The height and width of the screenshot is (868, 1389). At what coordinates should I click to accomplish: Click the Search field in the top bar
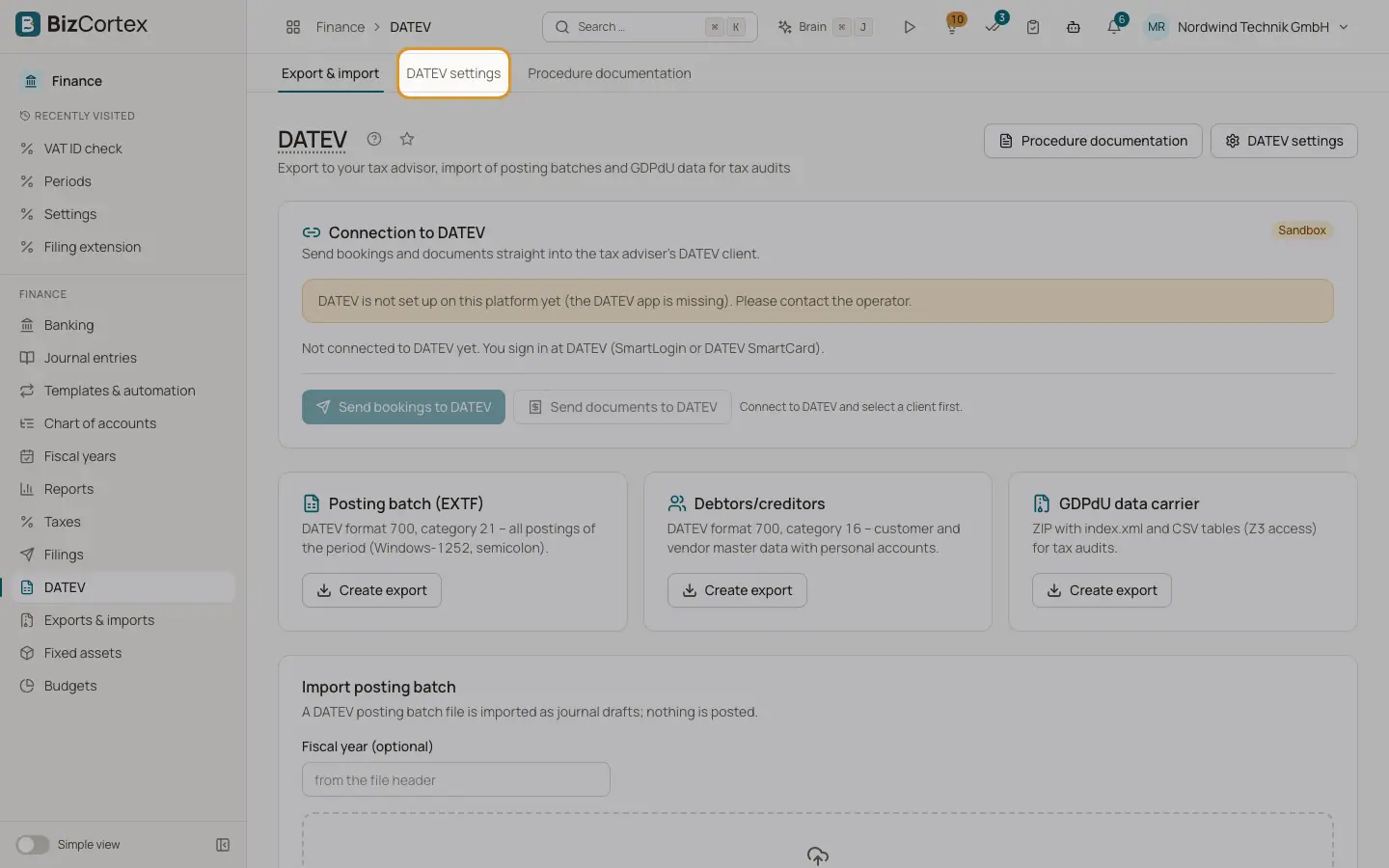649,27
